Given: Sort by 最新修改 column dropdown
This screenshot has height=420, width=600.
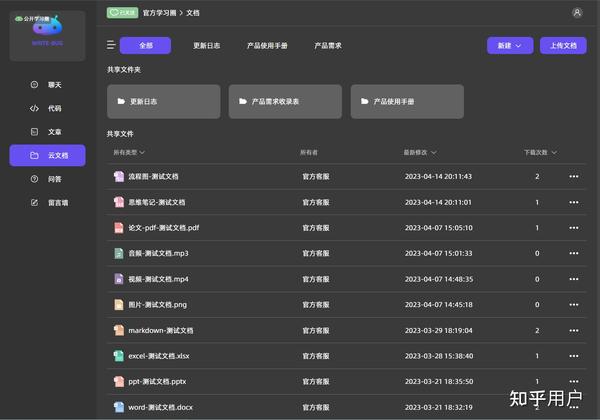Looking at the screenshot, I should pyautogui.click(x=420, y=152).
